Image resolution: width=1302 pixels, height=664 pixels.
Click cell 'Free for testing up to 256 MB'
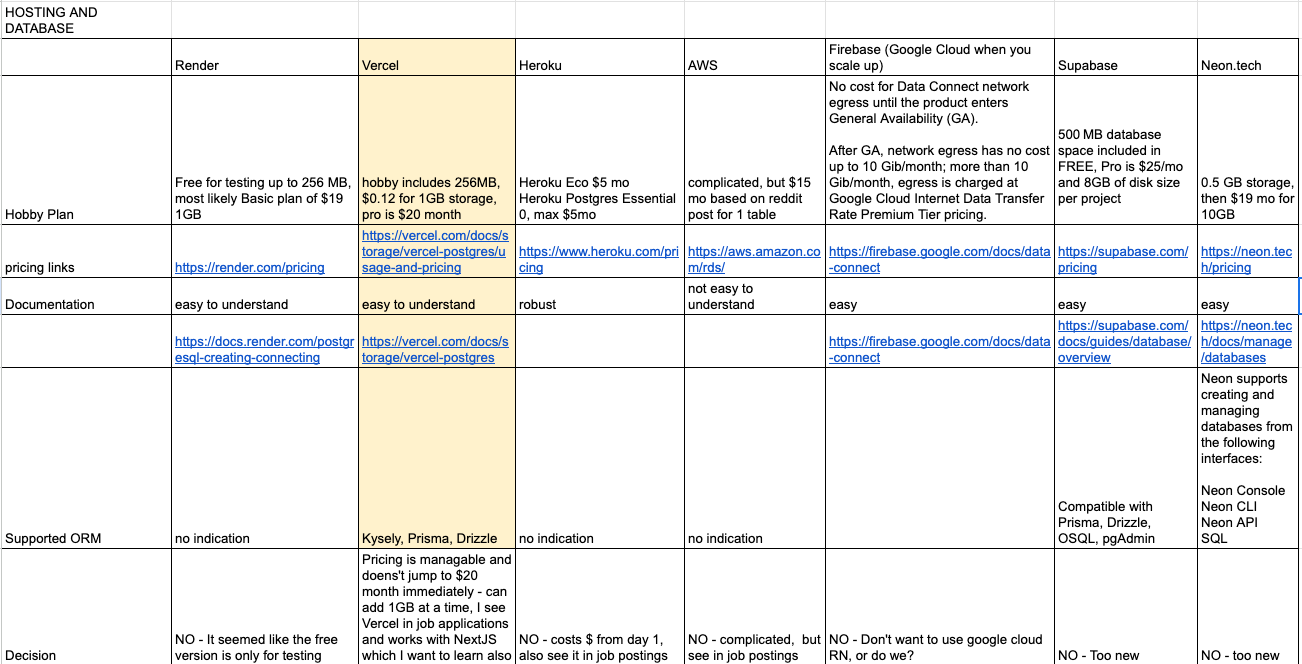[264, 150]
